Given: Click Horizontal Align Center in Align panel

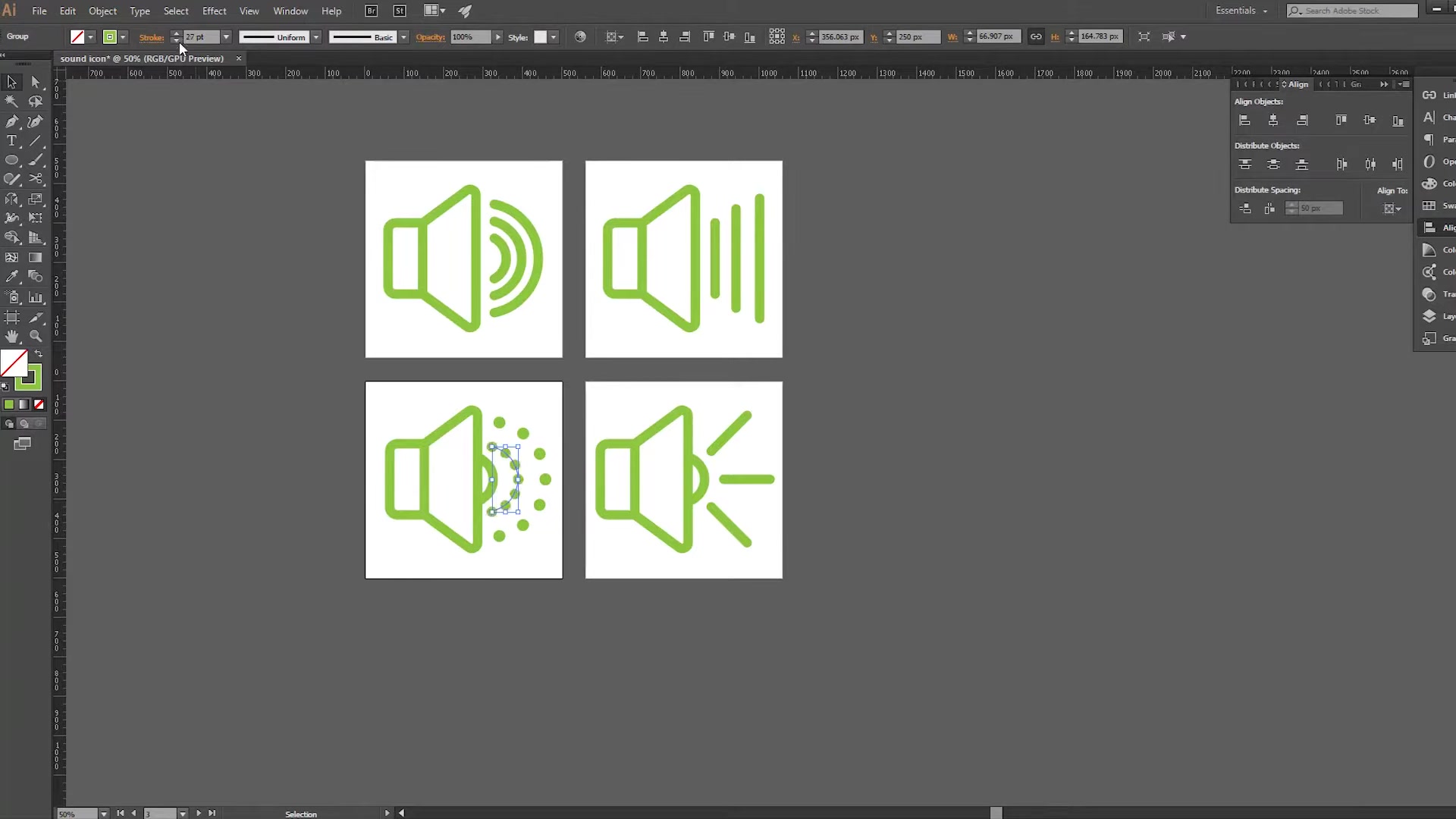Looking at the screenshot, I should [x=1273, y=121].
